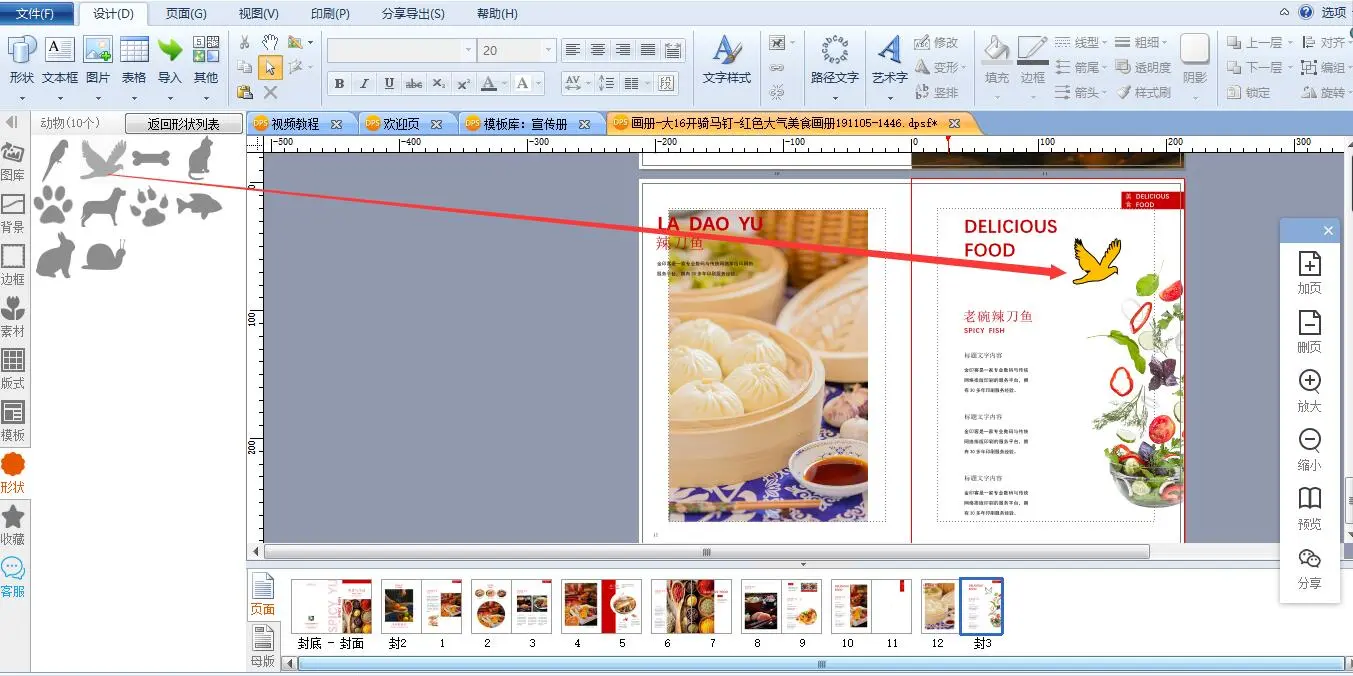Click the delete X icon in toolbar
This screenshot has height=676, width=1353.
(x=270, y=92)
